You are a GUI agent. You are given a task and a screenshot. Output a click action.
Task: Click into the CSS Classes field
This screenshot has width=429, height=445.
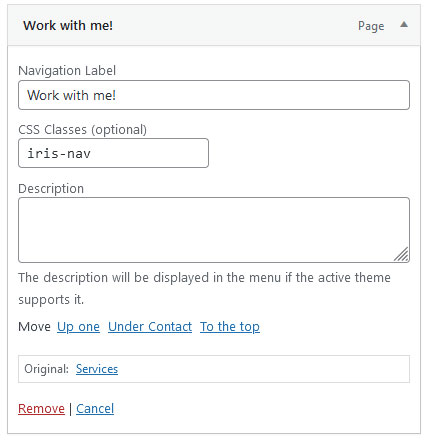pos(113,153)
